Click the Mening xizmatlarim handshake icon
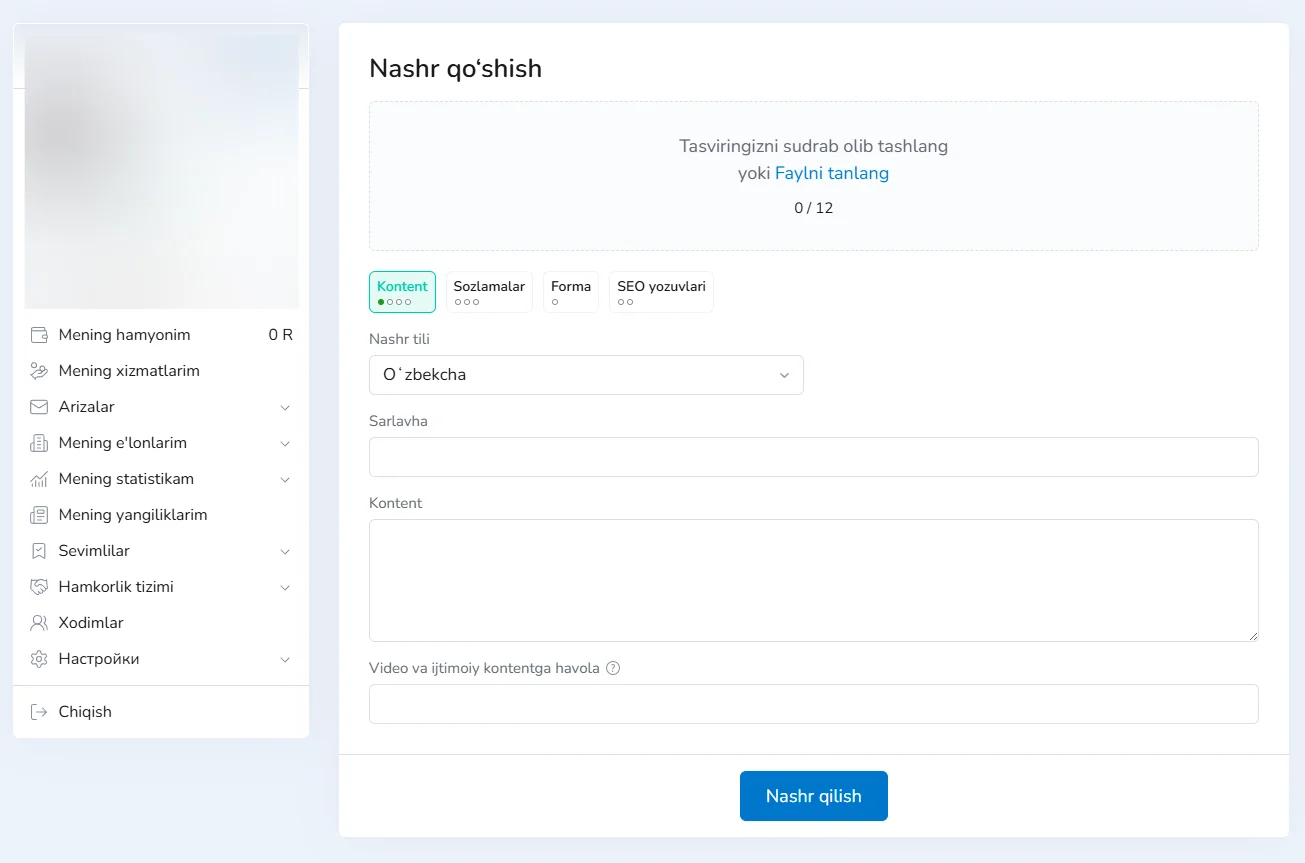Screen dimensions: 1305x863 (39, 371)
